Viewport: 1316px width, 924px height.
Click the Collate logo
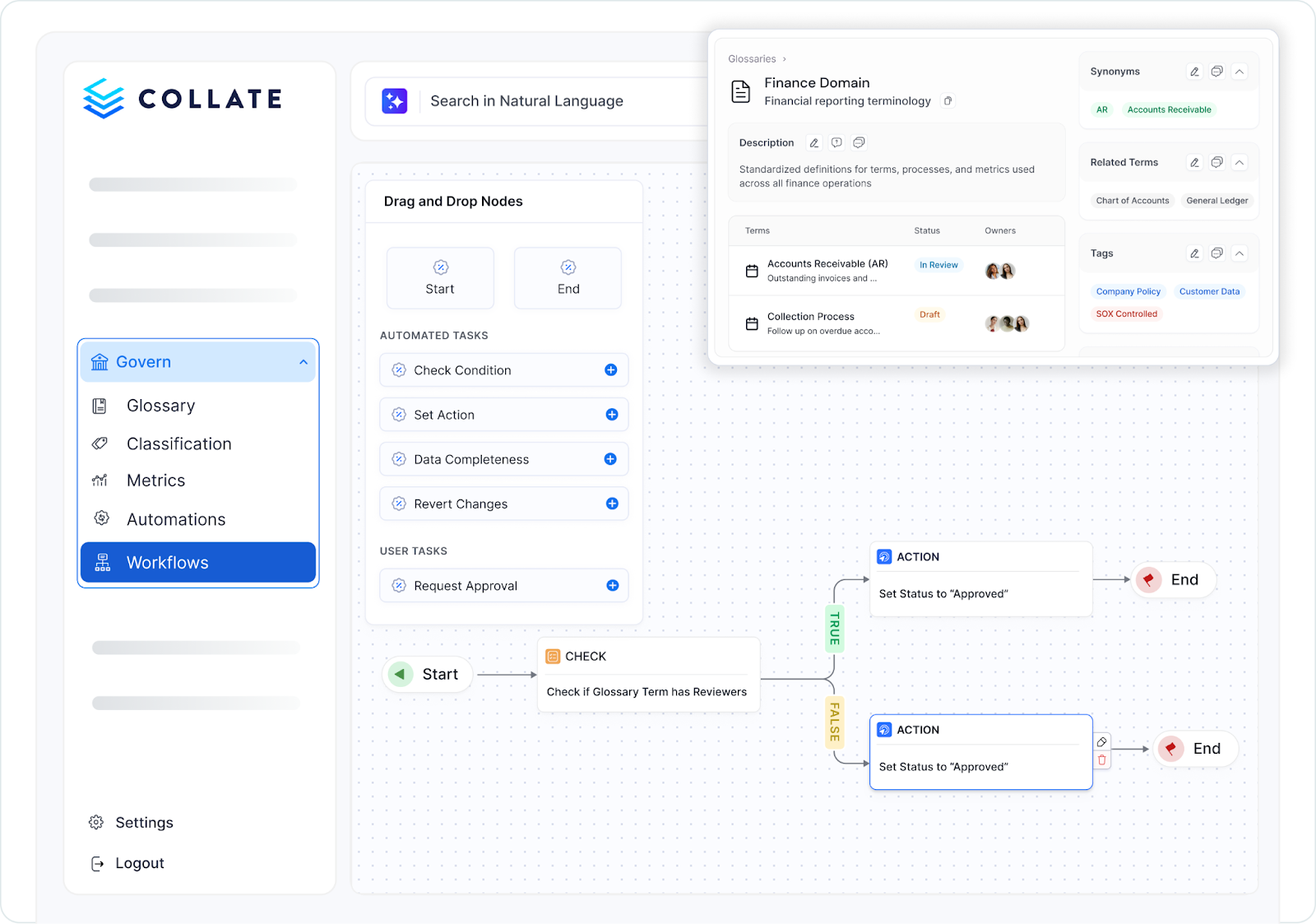tap(183, 99)
